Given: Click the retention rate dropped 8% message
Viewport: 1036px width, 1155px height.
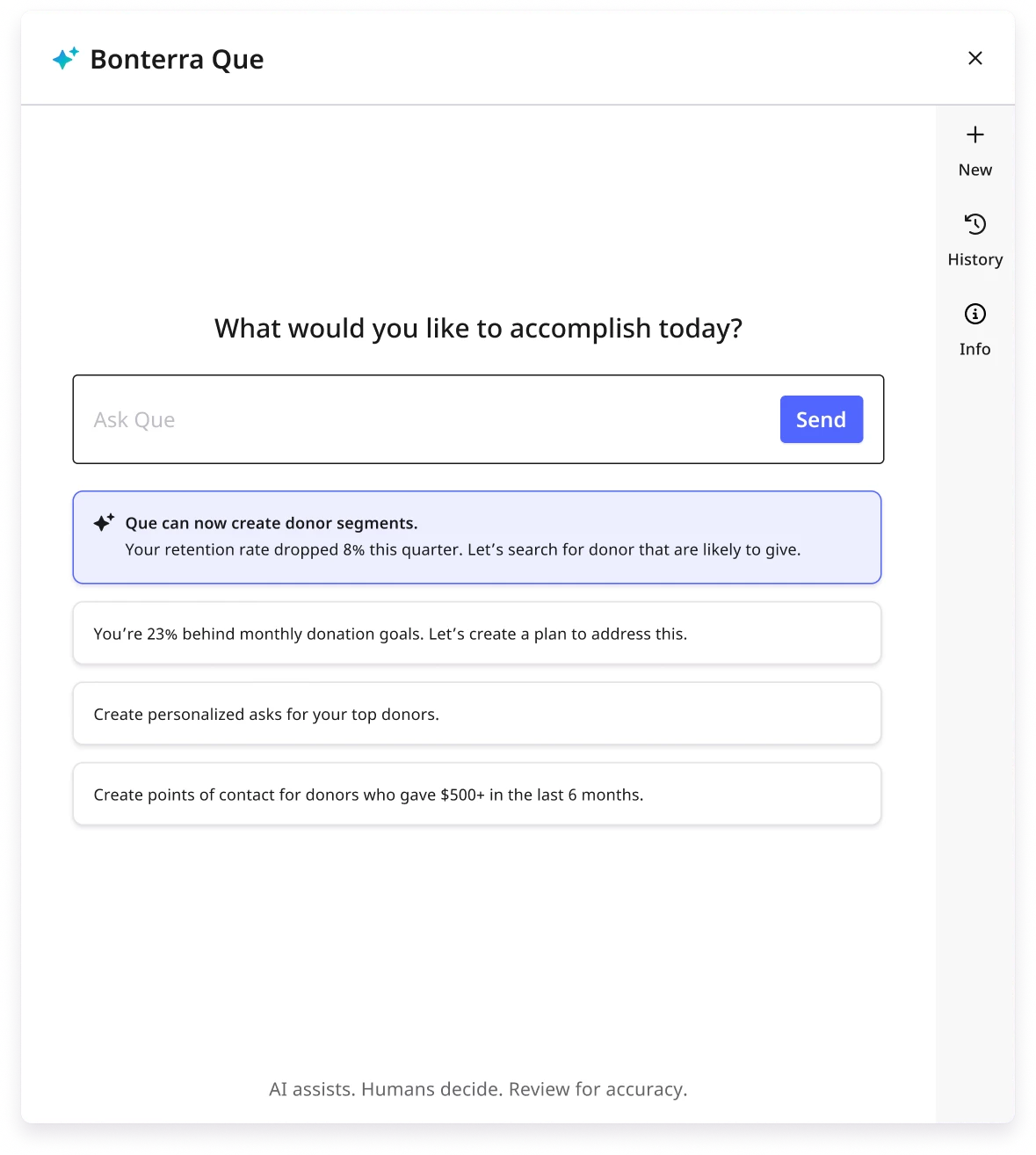Looking at the screenshot, I should point(463,549).
